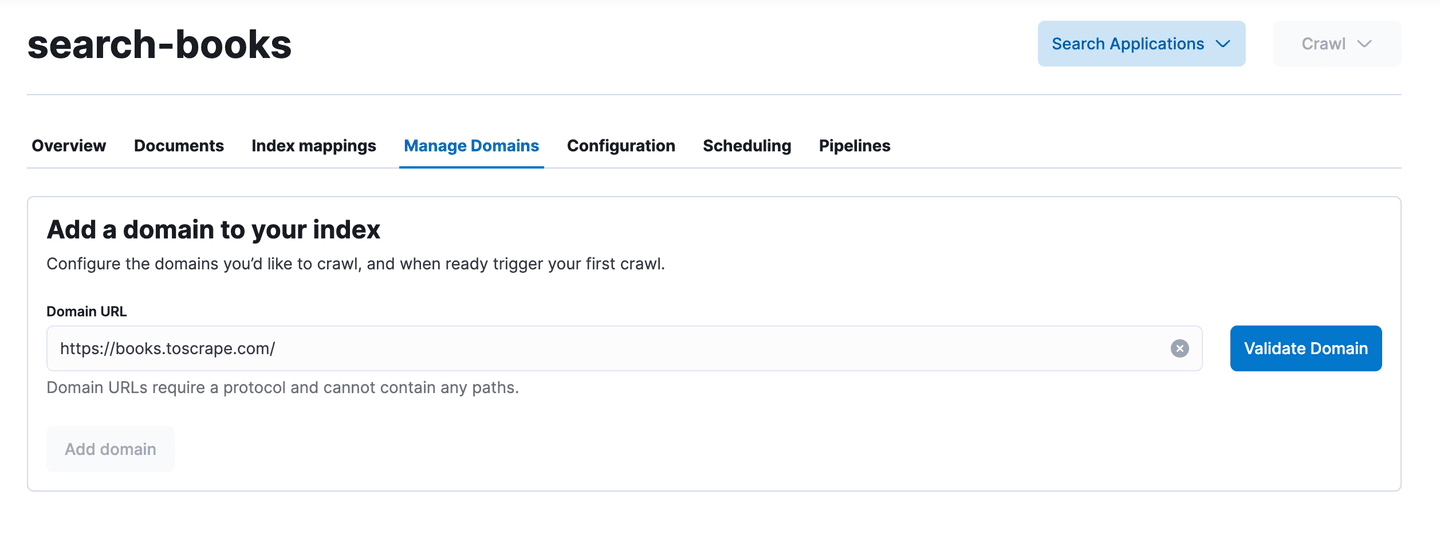This screenshot has width=1440, height=533.
Task: Expand the Crawl dropdown menu
Action: point(1324,44)
